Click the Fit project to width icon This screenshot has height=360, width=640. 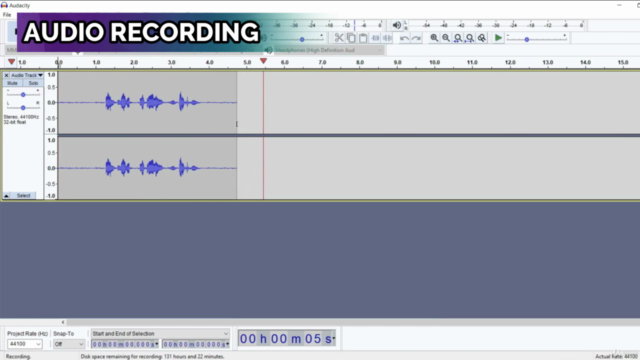point(470,38)
